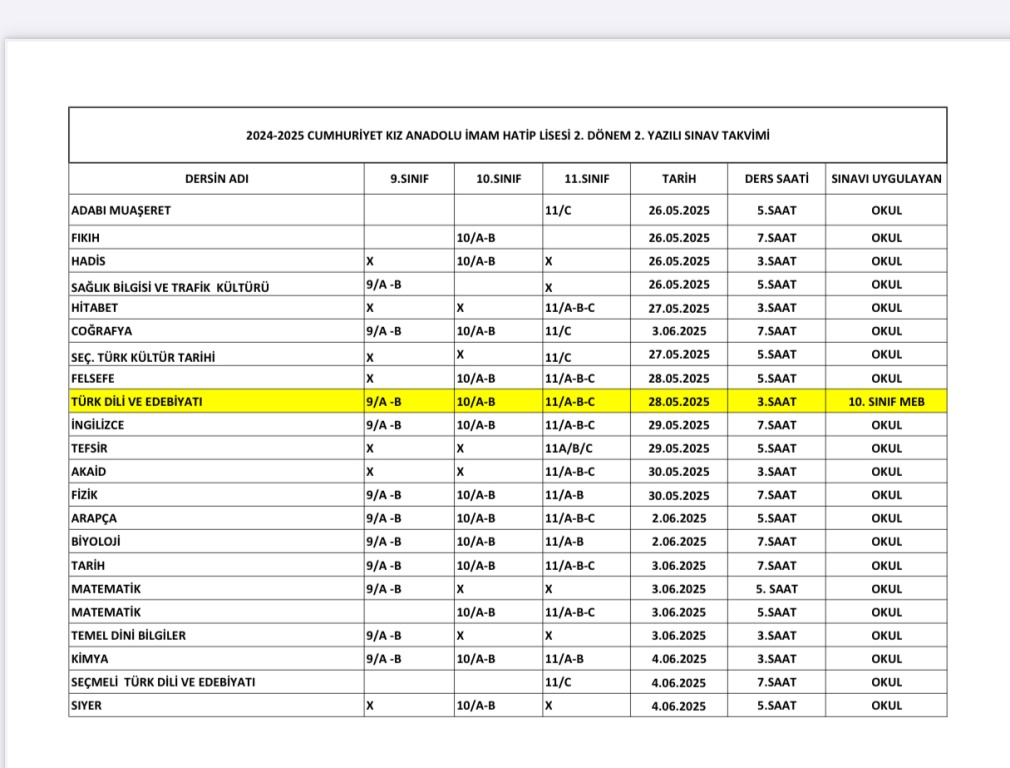Click the 9.SINIF column header

pyautogui.click(x=408, y=179)
